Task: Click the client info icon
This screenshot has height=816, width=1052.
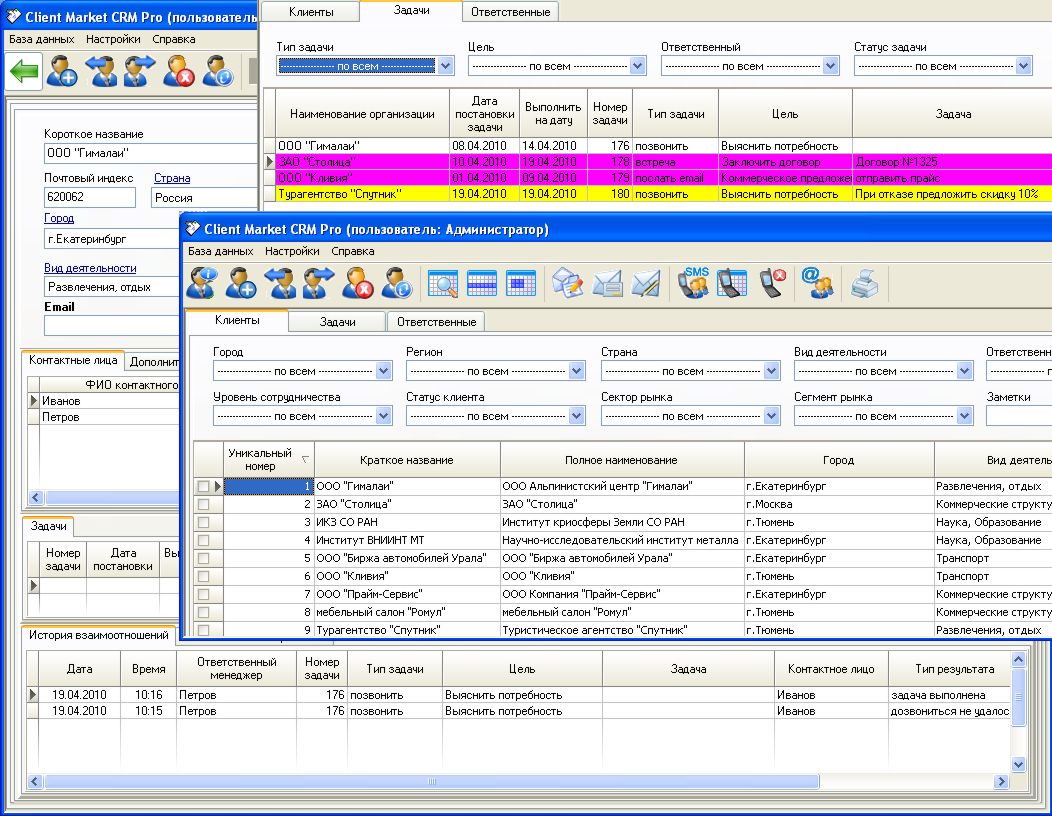Action: click(202, 283)
